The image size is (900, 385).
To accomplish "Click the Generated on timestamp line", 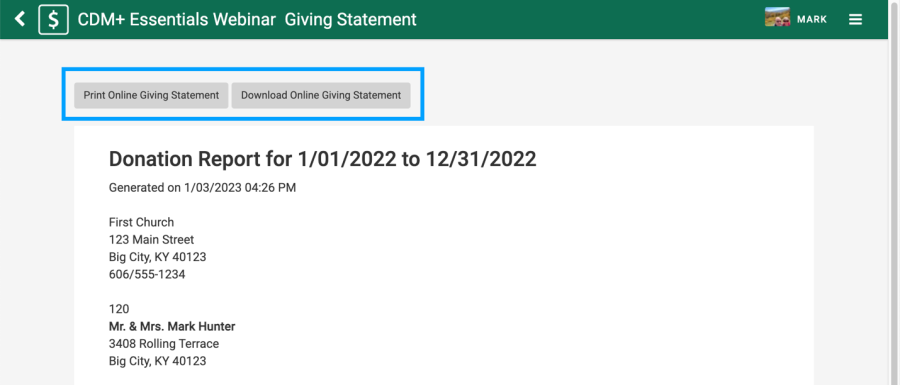I will point(203,188).
